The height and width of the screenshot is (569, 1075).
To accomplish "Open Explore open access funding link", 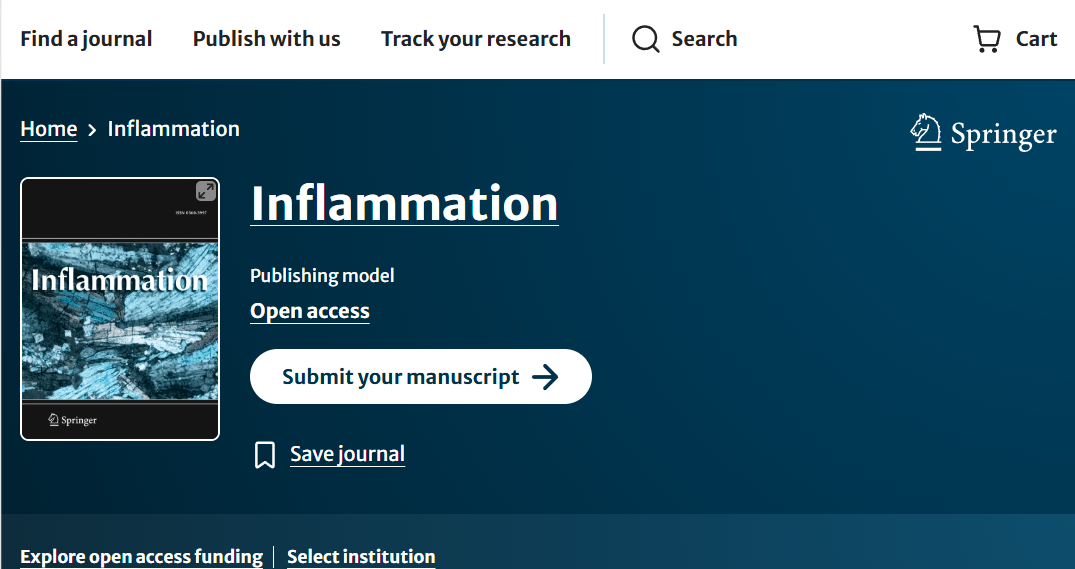I will tap(141, 557).
